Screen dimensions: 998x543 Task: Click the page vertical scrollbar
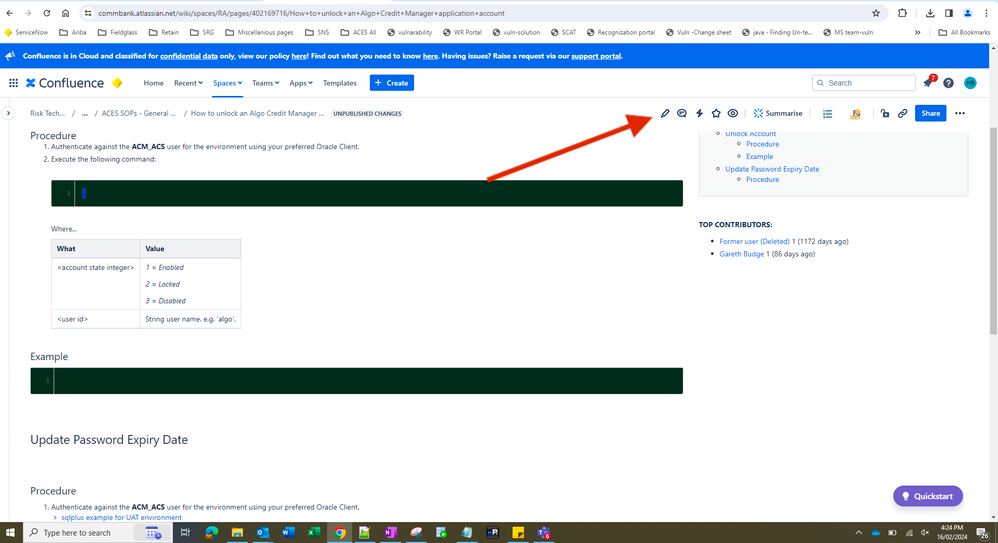point(994,229)
